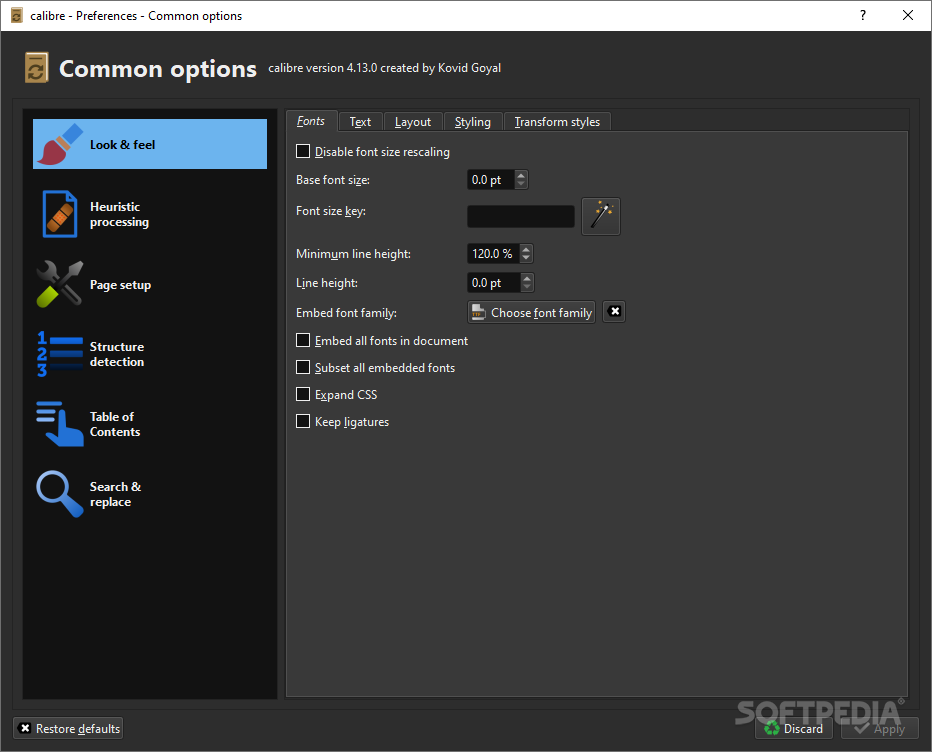Click the Apply button
This screenshot has width=932, height=752.
pos(880,728)
